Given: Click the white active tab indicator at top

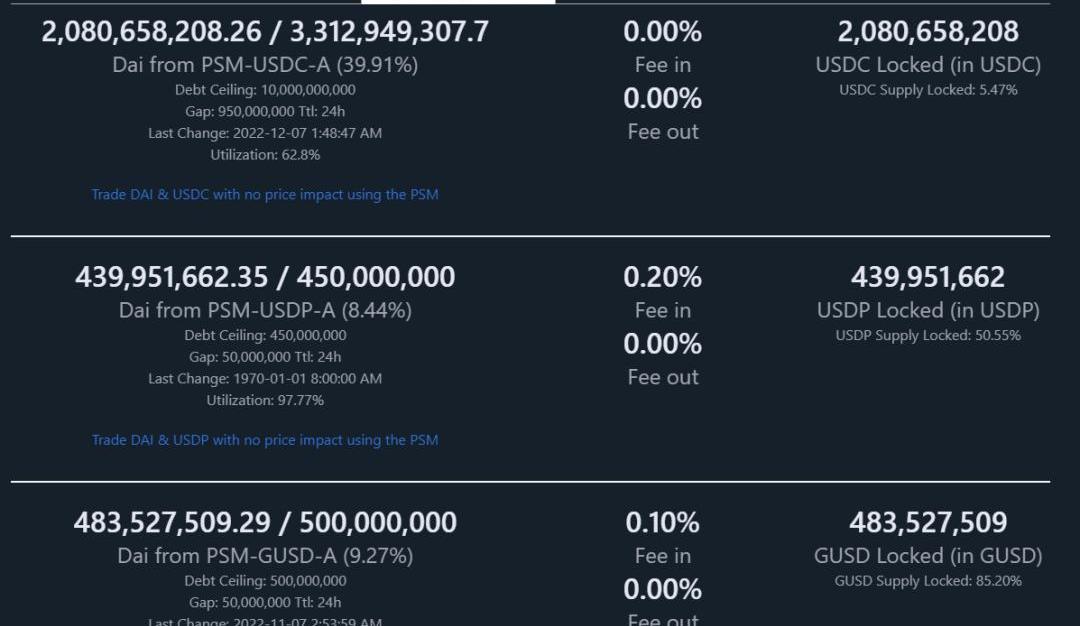Looking at the screenshot, I should click(458, 2).
